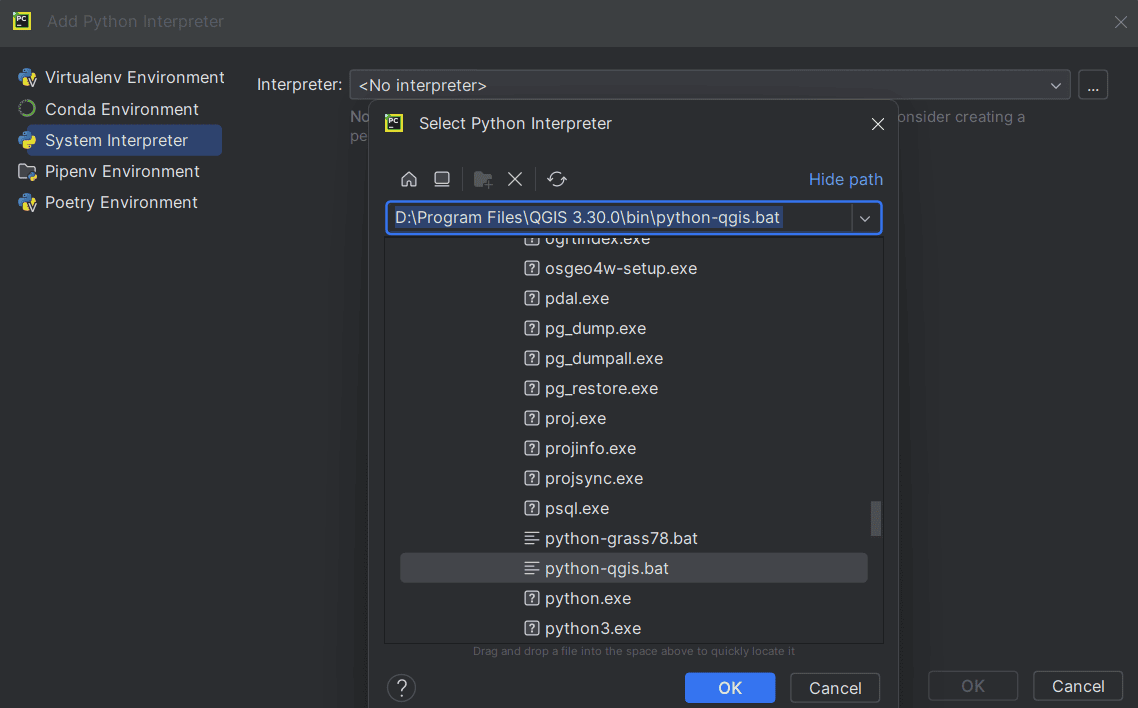The height and width of the screenshot is (708, 1138).
Task: Click file icon beside pg_dump.exe
Action: (531, 329)
